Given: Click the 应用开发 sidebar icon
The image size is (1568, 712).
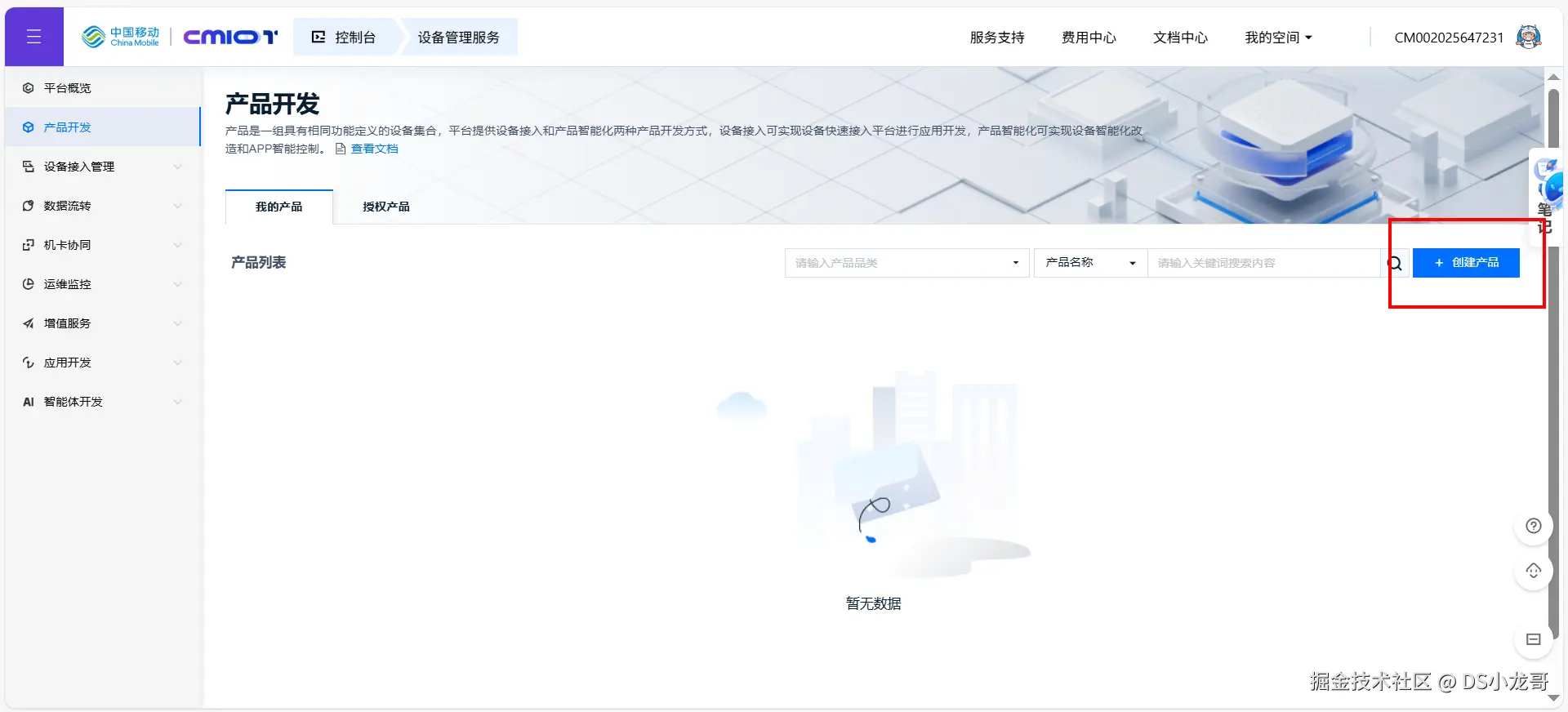Looking at the screenshot, I should [x=29, y=363].
